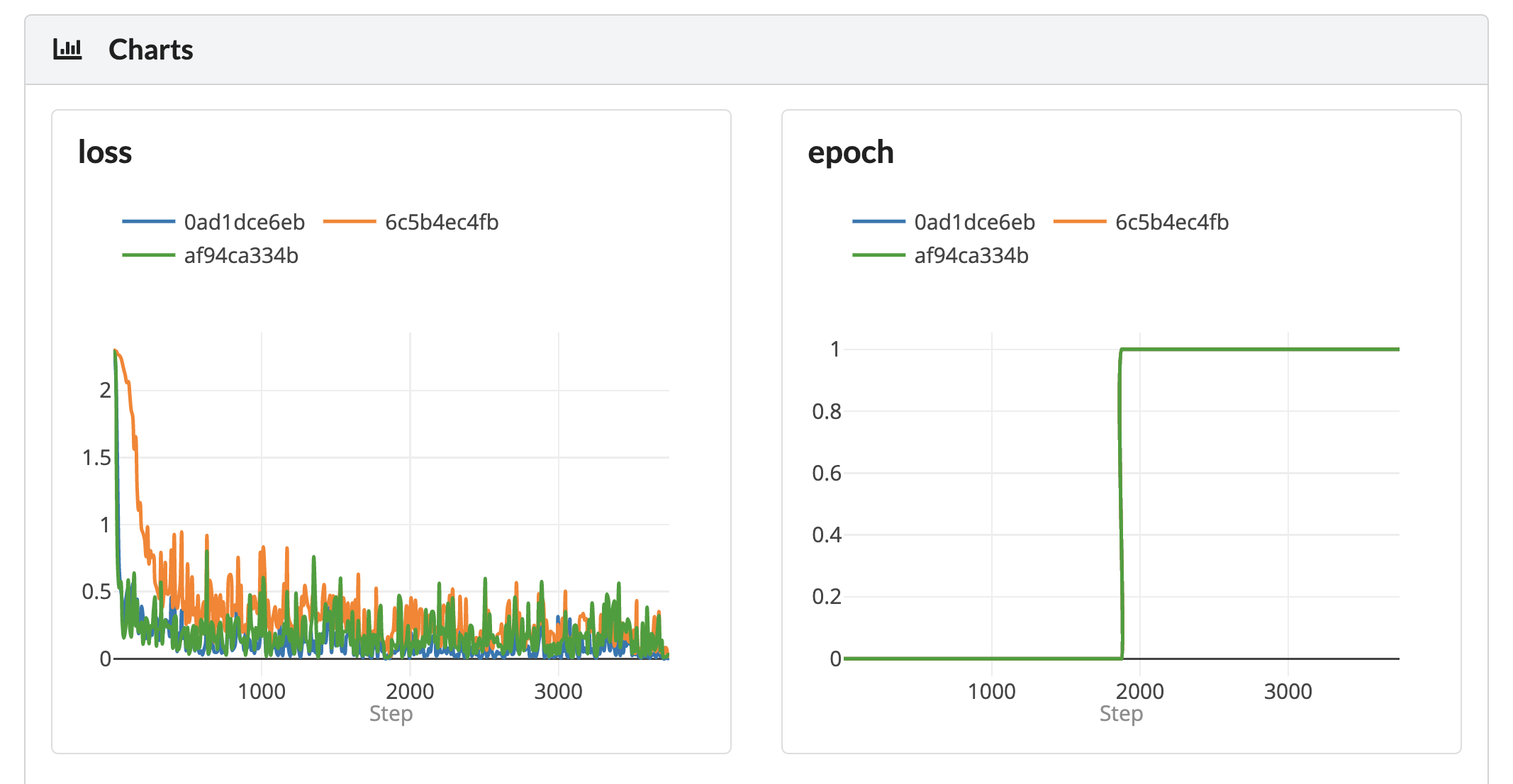Toggle 0ad1dce6eb label in loss legend
Screen dimensions: 1513x784
(244, 222)
